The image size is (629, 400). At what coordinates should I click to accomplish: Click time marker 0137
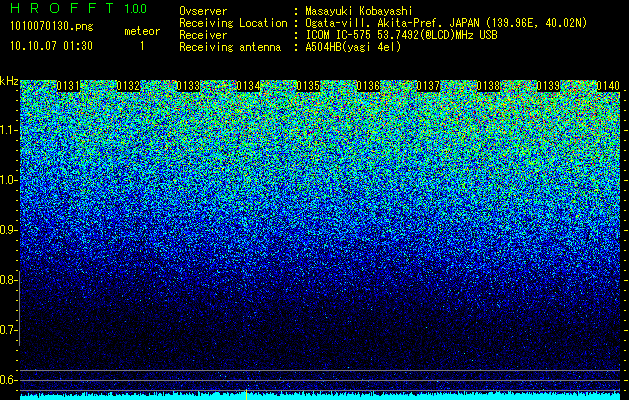coord(428,86)
